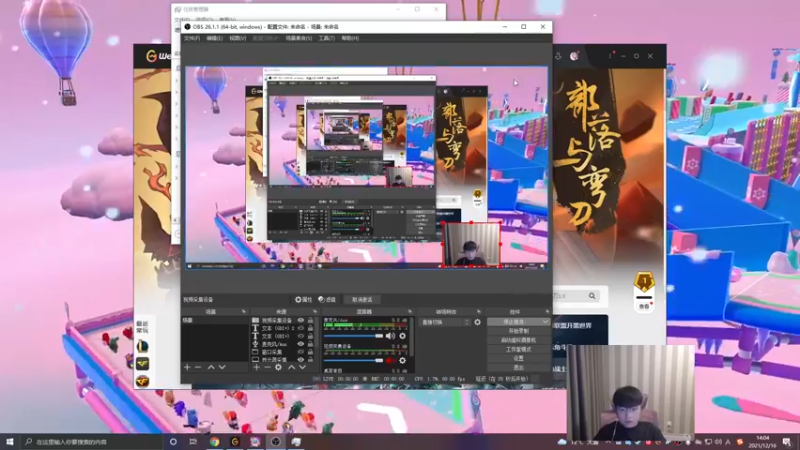The width and height of the screenshot is (800, 450).
Task: Open Windows Start menu
Action: (x=10, y=441)
